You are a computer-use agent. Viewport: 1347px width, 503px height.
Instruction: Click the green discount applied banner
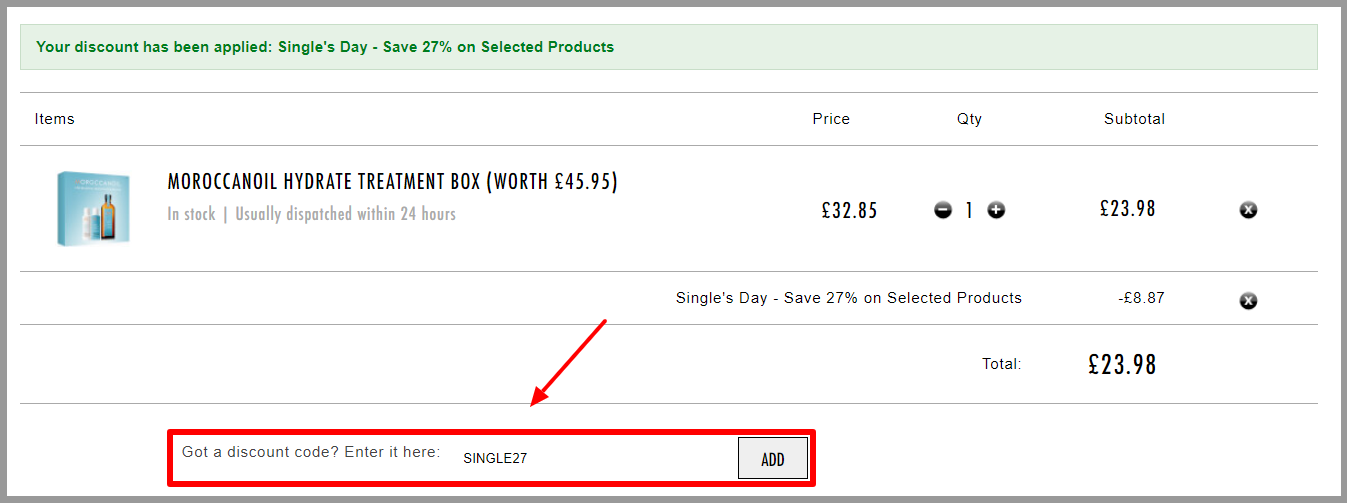[668, 47]
